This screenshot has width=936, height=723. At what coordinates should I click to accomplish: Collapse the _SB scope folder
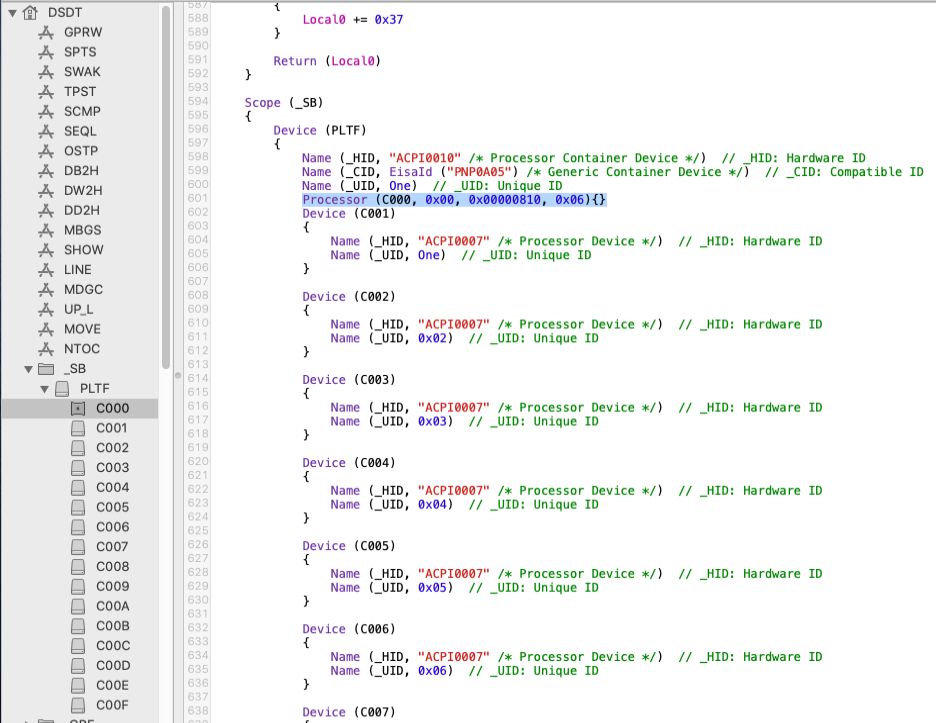(x=29, y=369)
